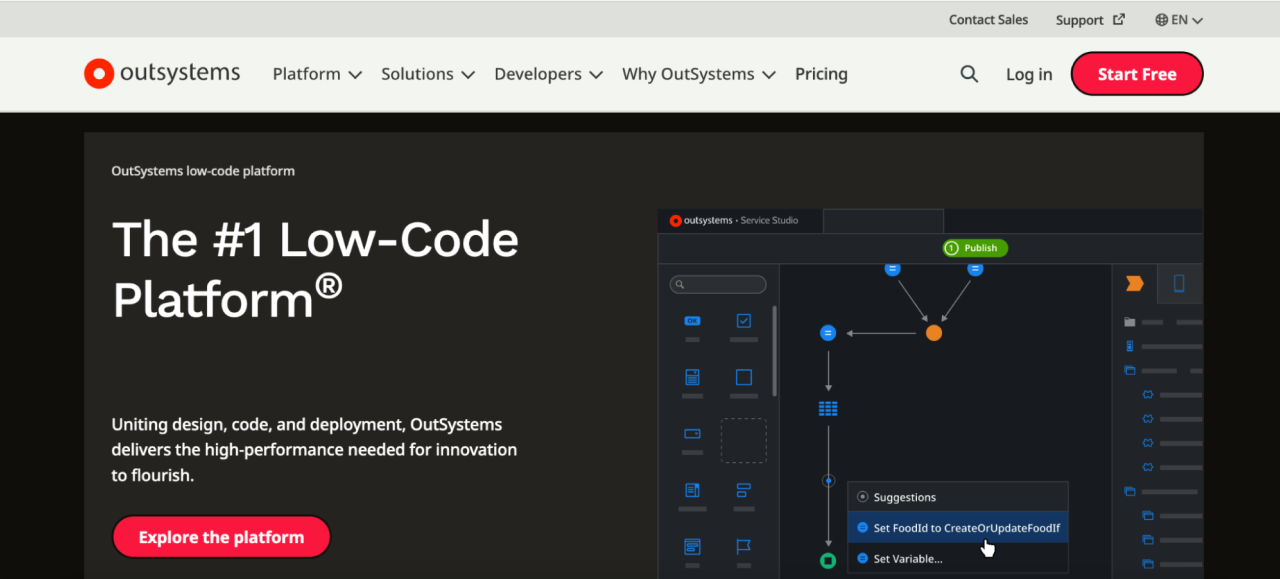Click the search field in Service Studio
The height and width of the screenshot is (579, 1280).
click(x=718, y=284)
